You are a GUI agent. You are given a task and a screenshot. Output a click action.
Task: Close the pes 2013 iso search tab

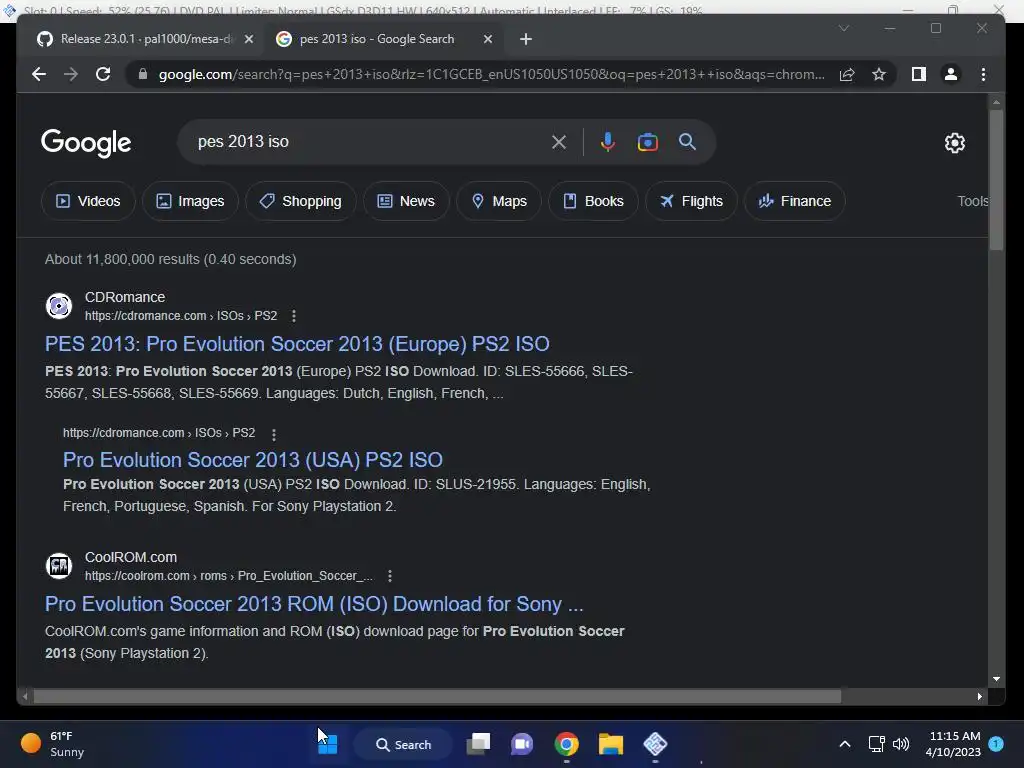(488, 39)
